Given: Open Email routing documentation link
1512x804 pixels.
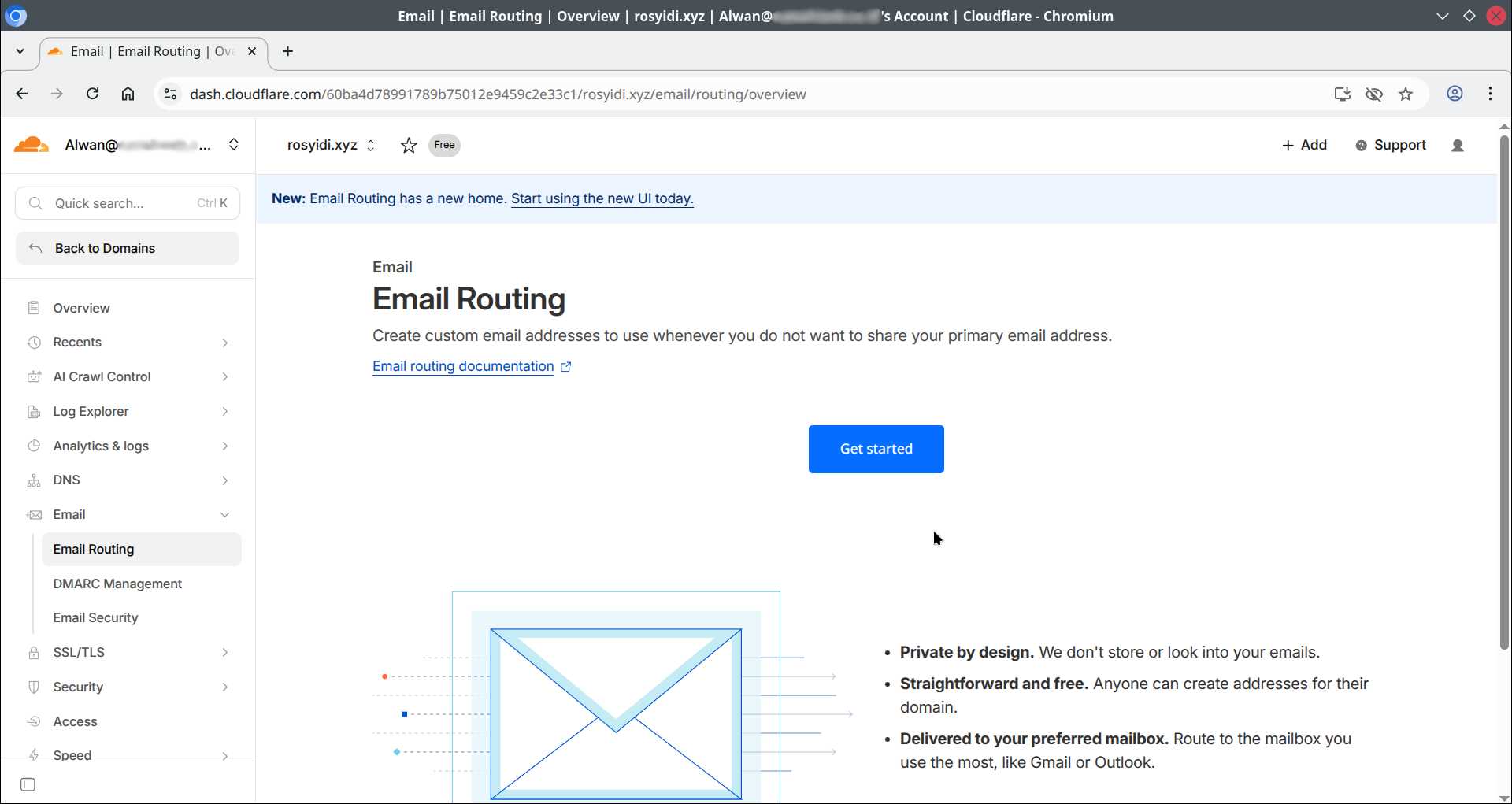Looking at the screenshot, I should click(463, 367).
